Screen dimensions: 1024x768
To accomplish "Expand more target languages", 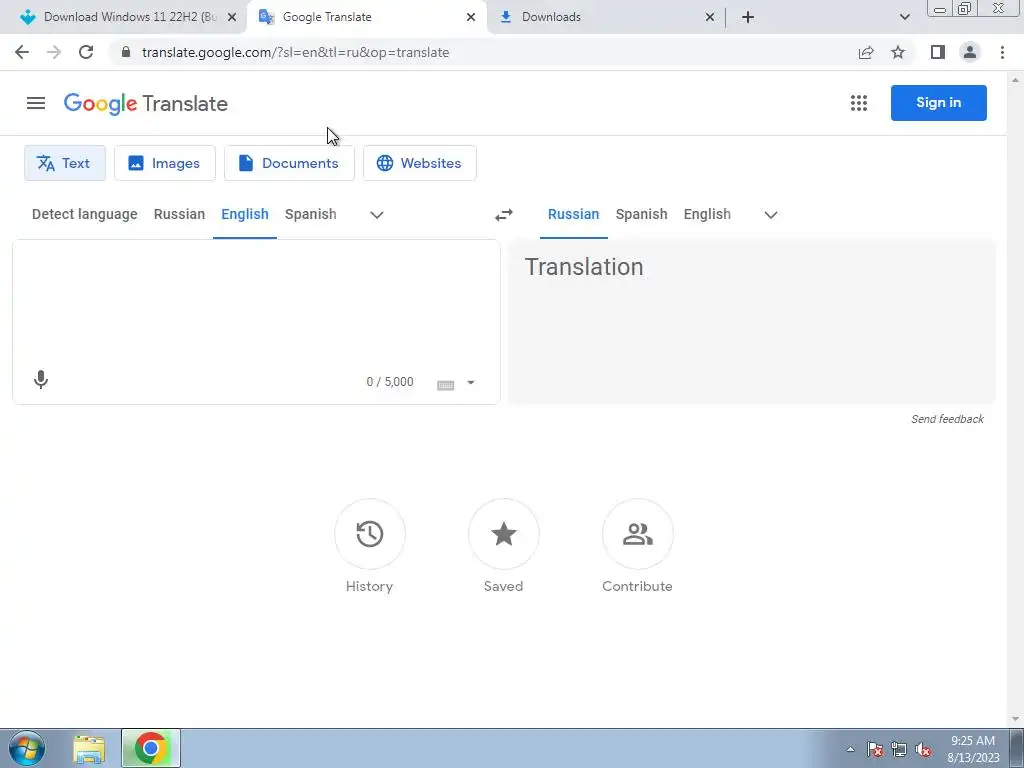I will pos(771,215).
